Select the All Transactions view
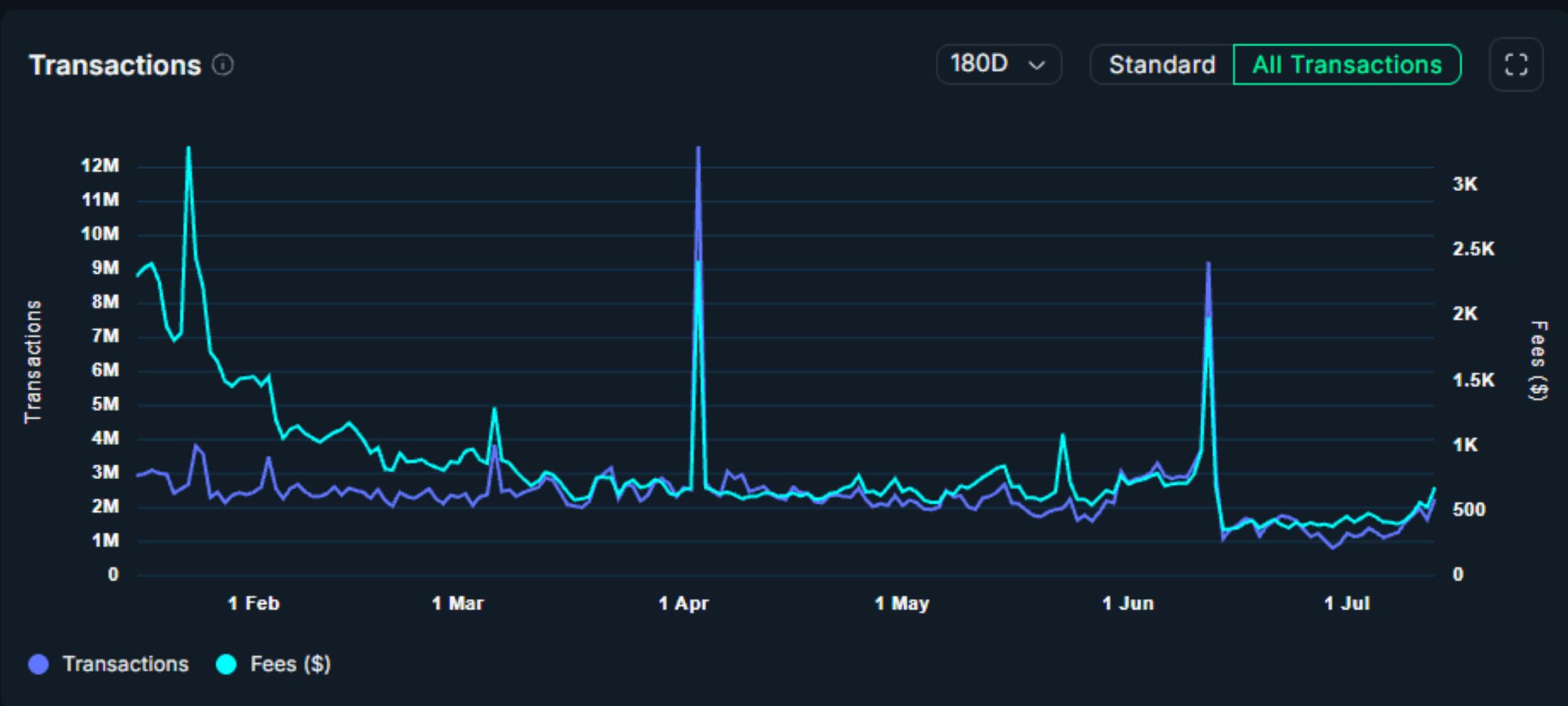 coord(1346,65)
